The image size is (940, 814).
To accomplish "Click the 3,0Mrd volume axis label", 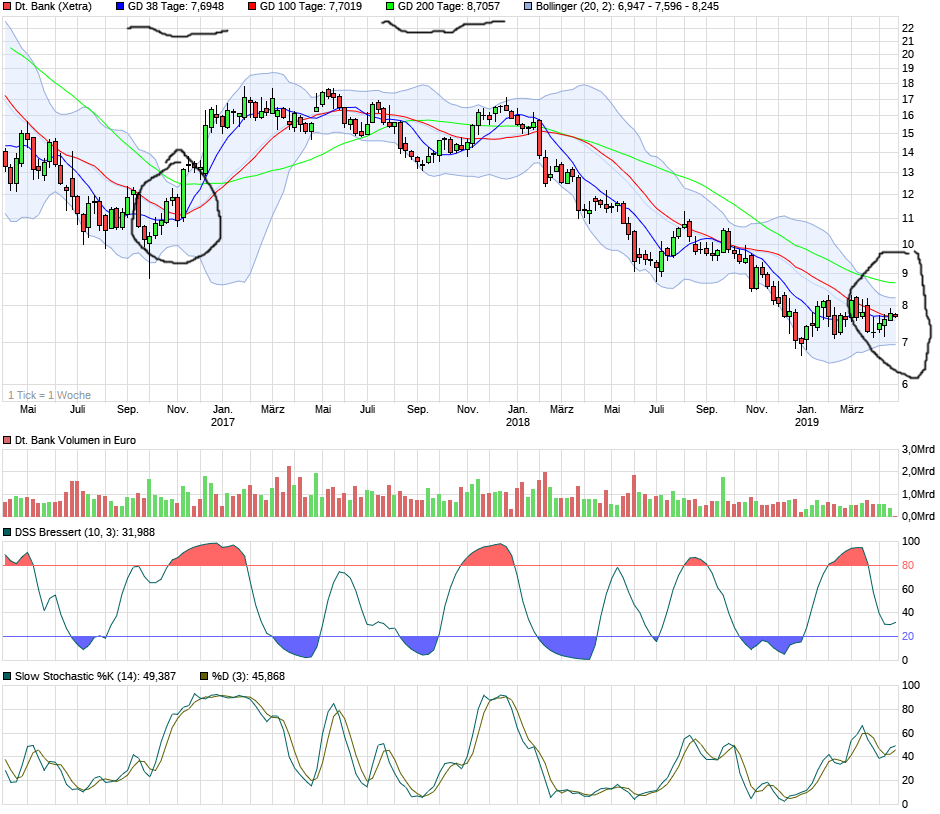I will coord(918,450).
